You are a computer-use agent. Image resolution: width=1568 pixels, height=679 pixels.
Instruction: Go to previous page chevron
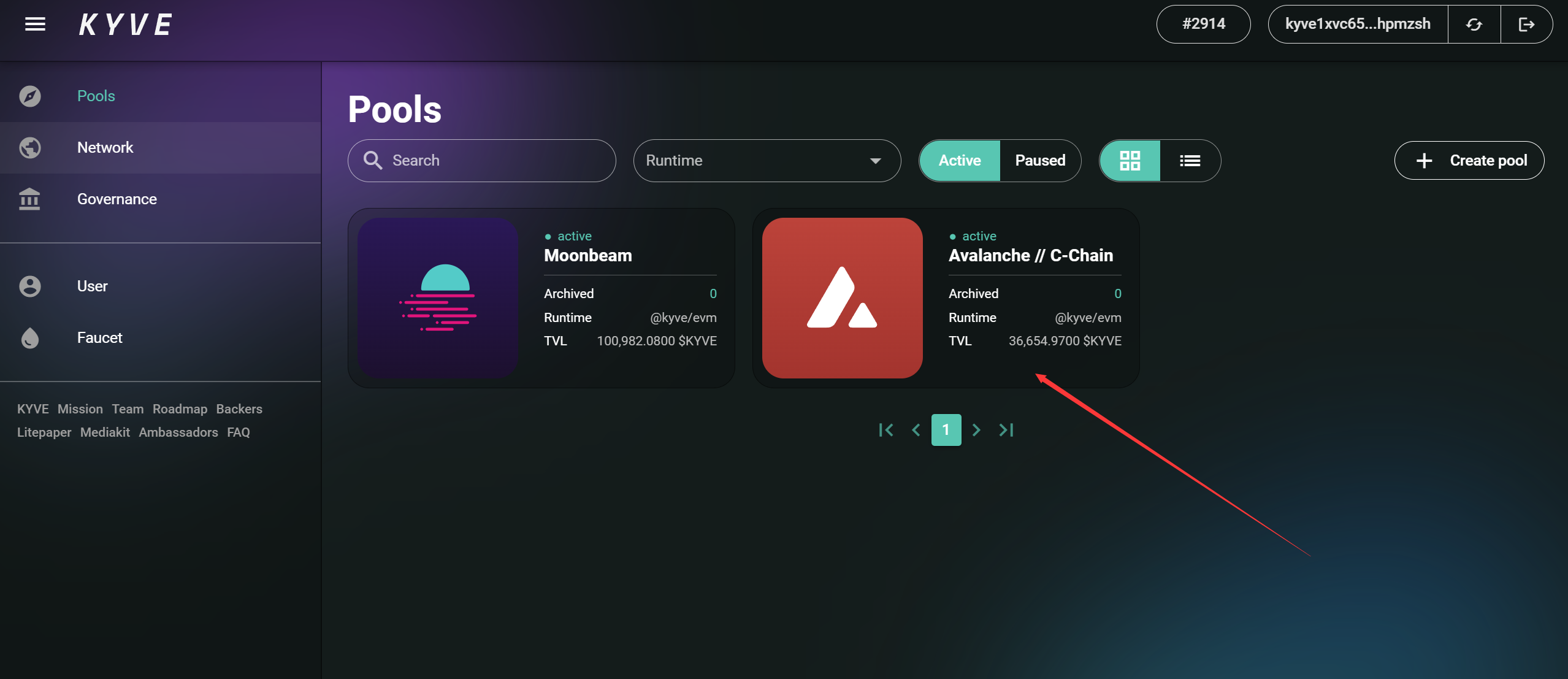tap(916, 430)
